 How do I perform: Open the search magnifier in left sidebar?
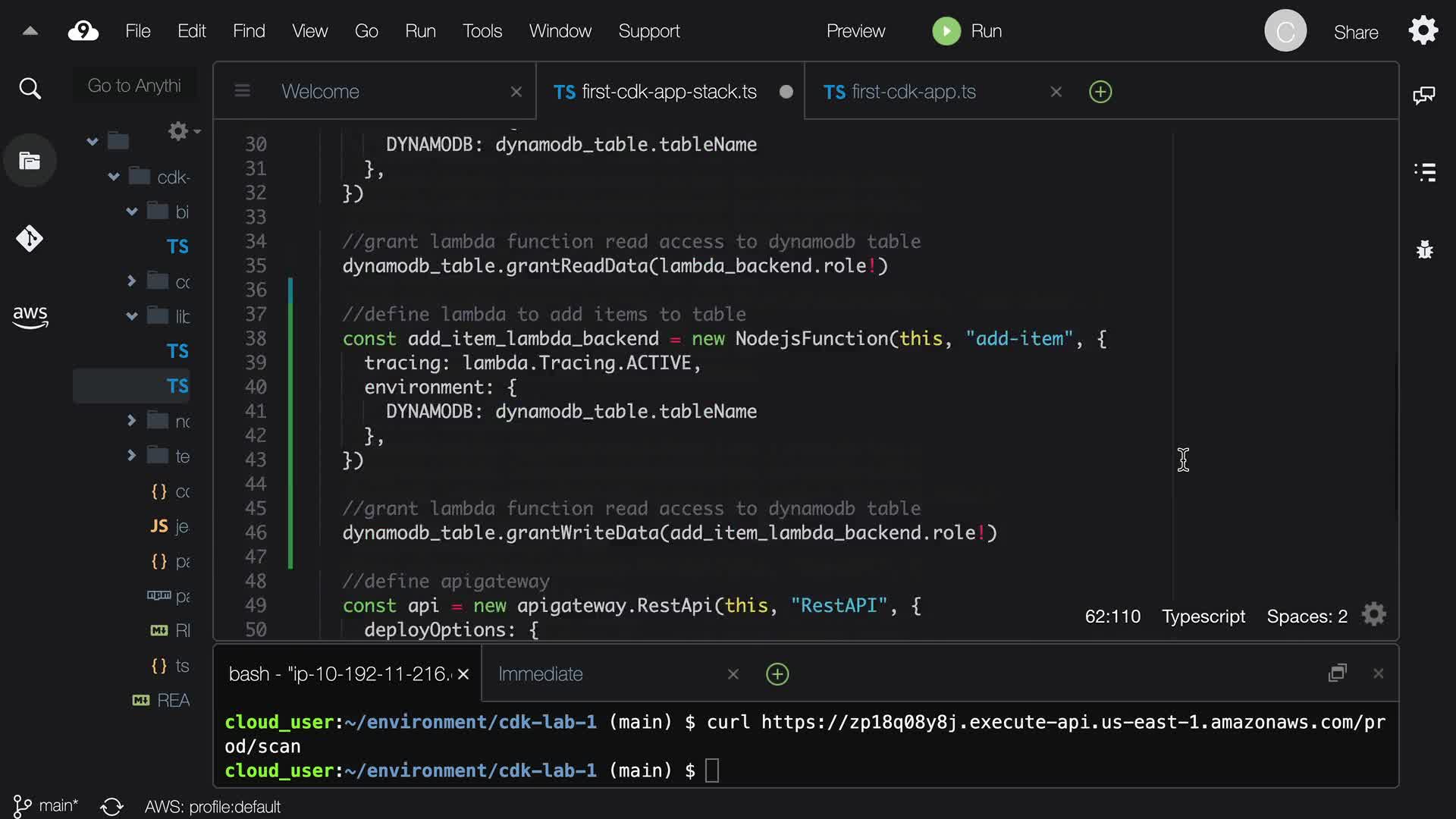click(x=30, y=89)
